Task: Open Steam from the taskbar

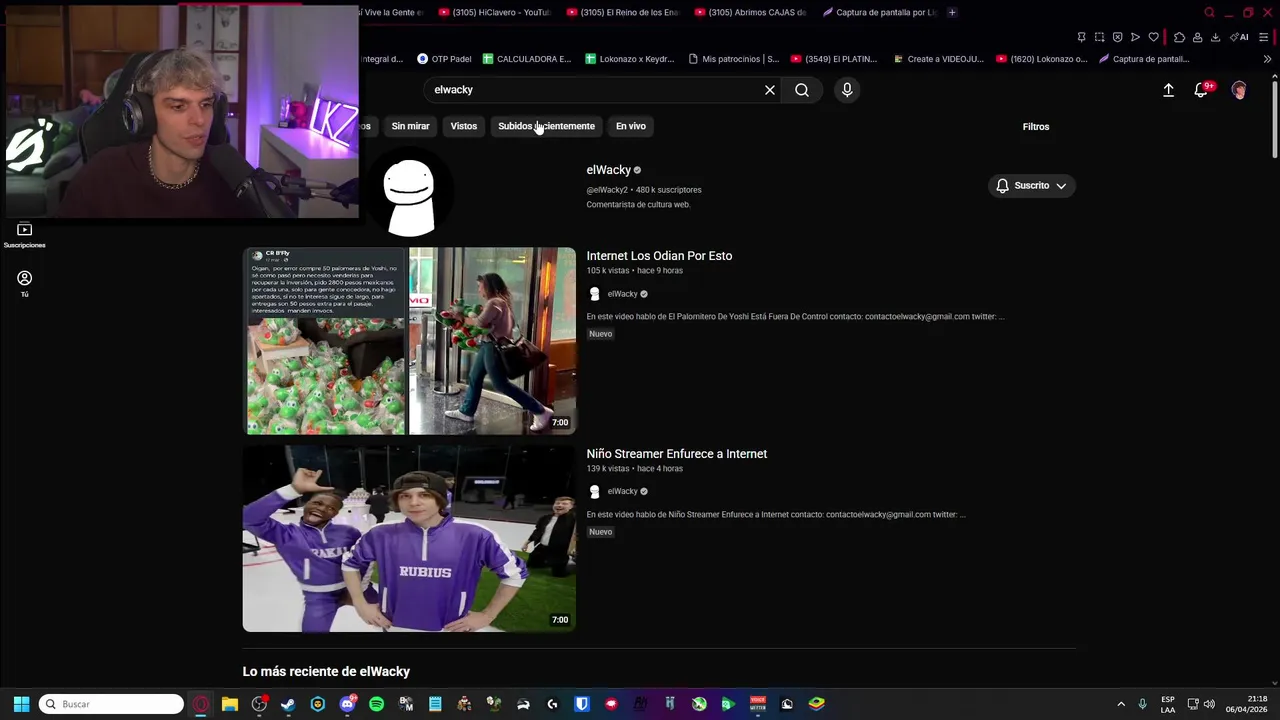Action: click(288, 704)
